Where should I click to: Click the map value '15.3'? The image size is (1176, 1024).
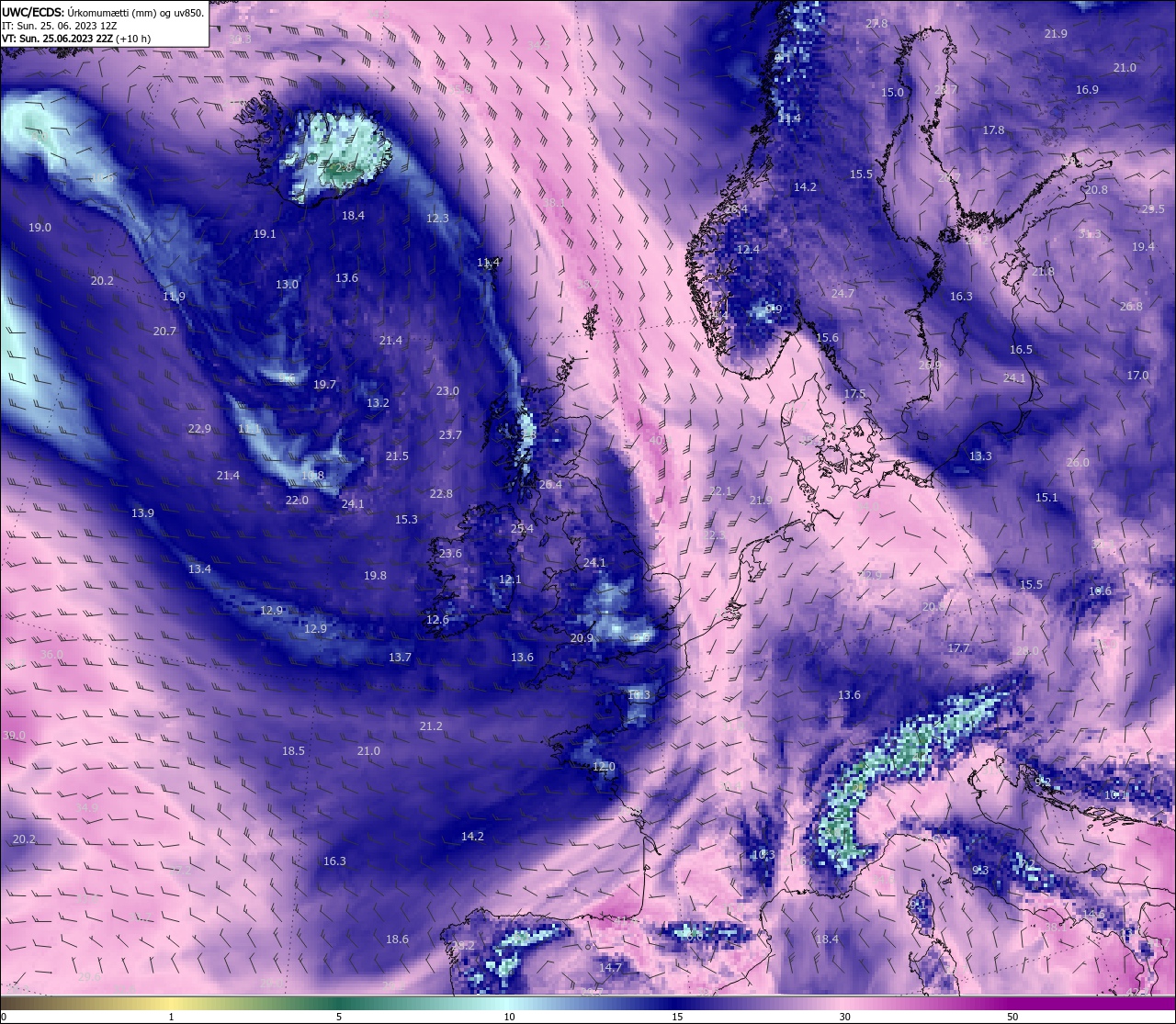pyautogui.click(x=406, y=519)
